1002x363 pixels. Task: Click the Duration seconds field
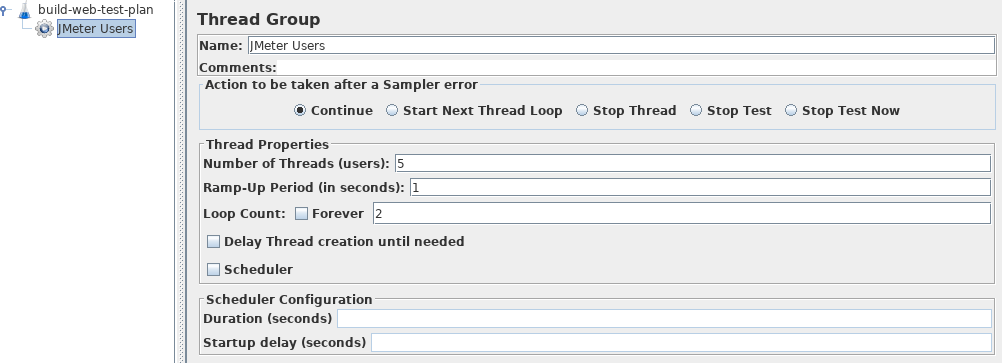tap(664, 318)
